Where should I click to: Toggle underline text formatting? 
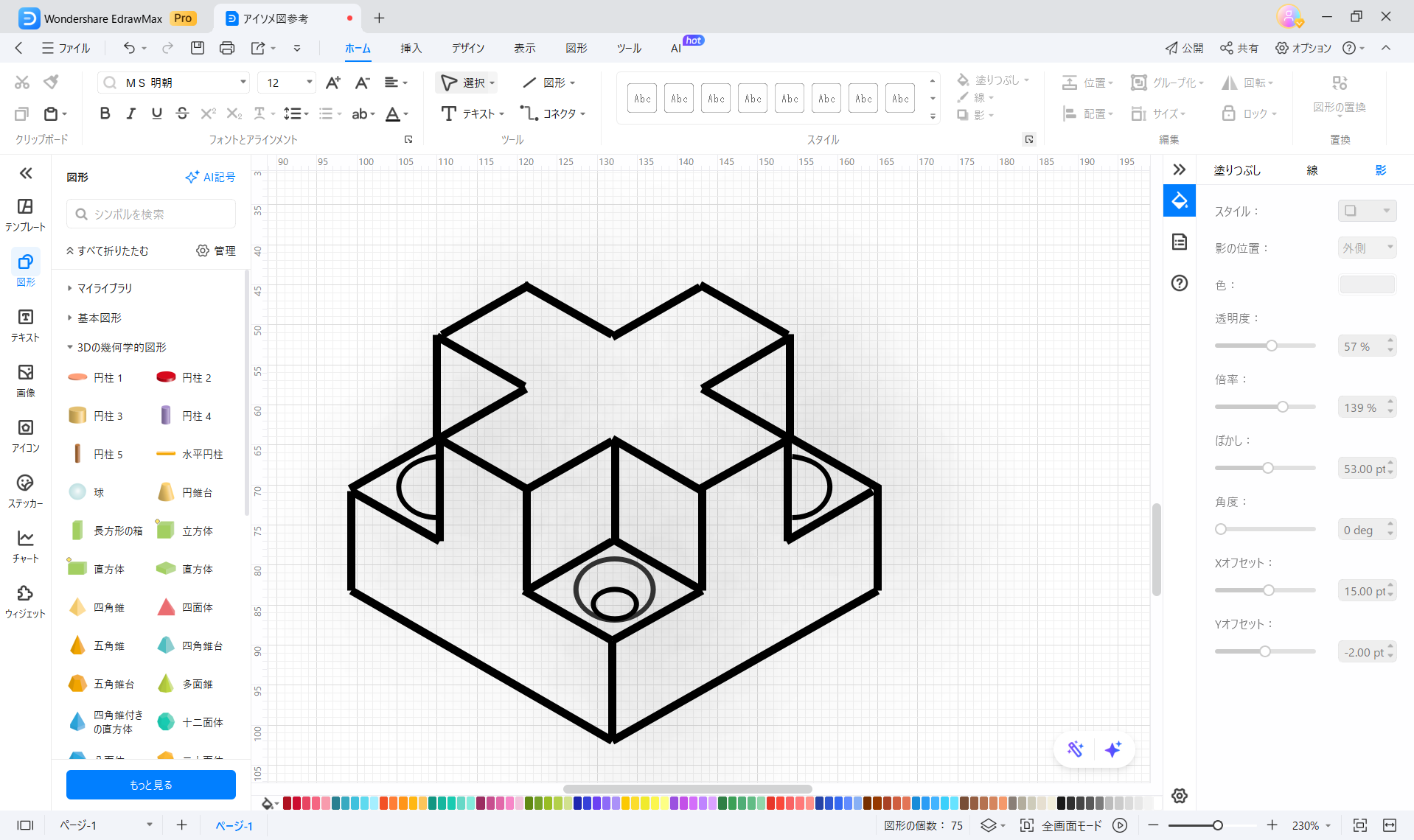156,113
